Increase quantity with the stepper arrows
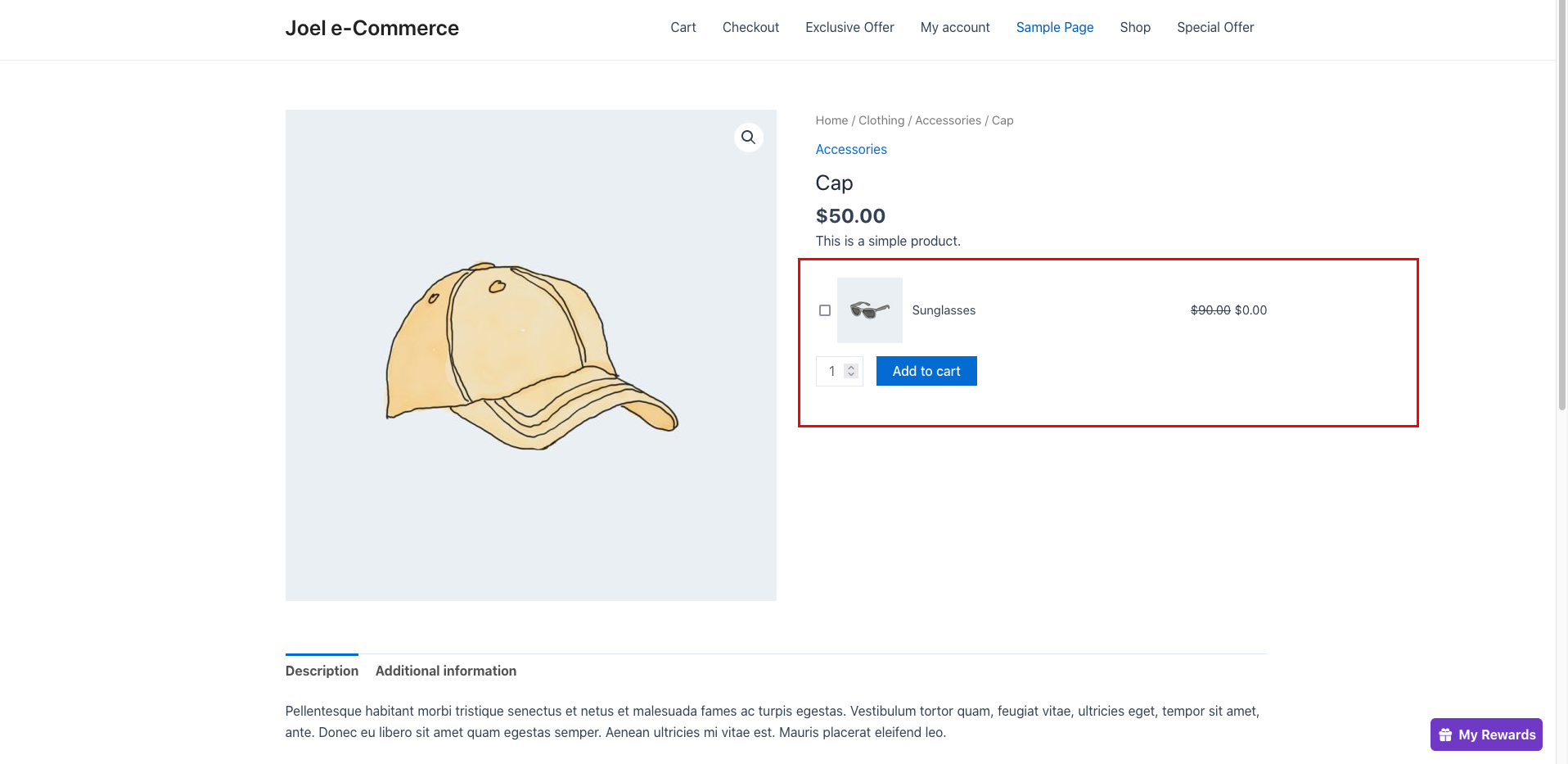This screenshot has width=1568, height=764. click(x=851, y=368)
